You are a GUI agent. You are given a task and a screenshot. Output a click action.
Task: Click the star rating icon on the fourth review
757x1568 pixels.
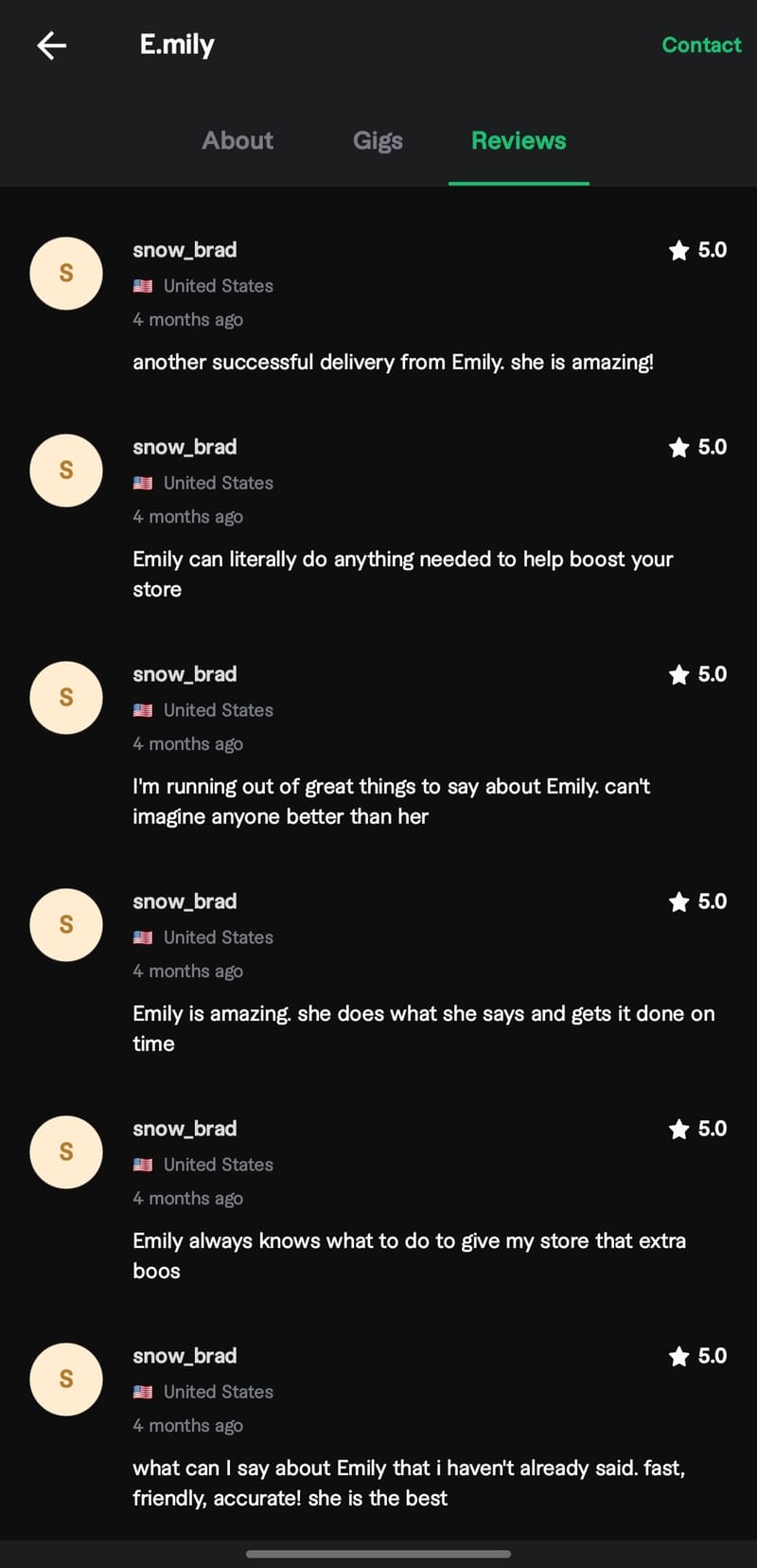678,901
